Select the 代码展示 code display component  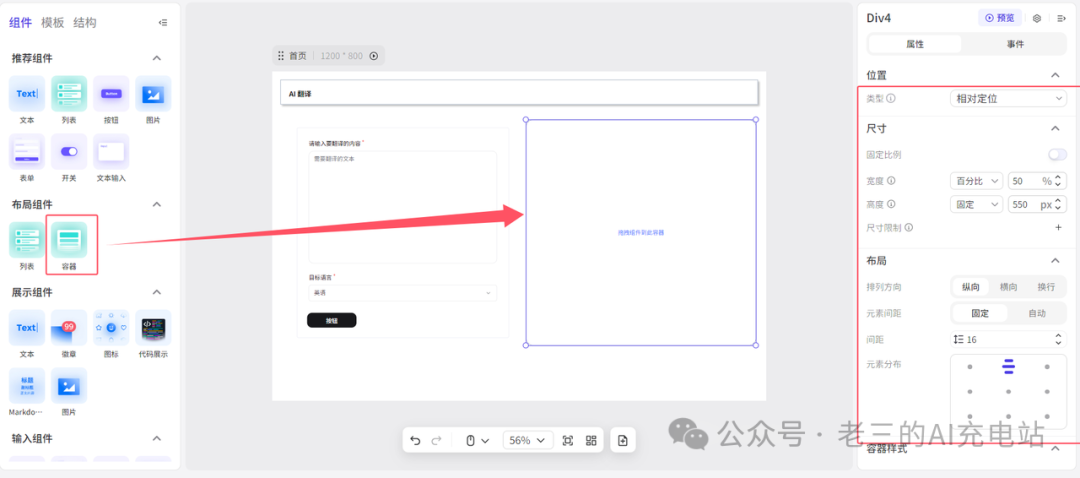coord(153,327)
